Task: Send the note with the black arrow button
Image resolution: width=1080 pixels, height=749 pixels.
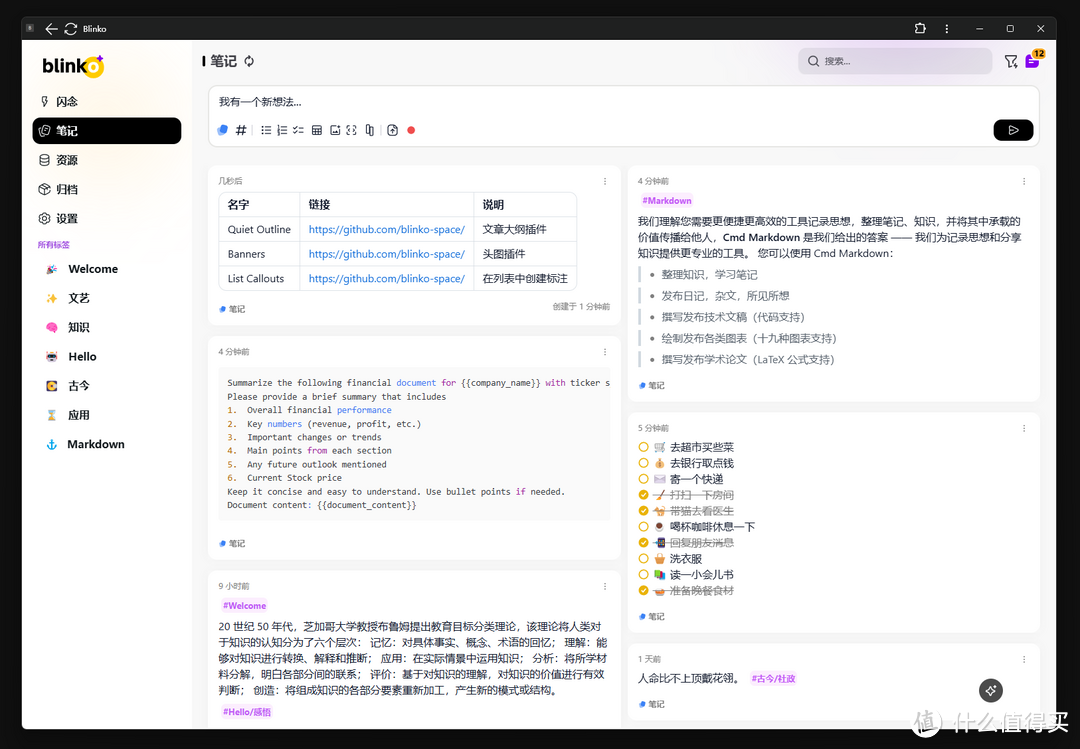Action: pos(1013,130)
